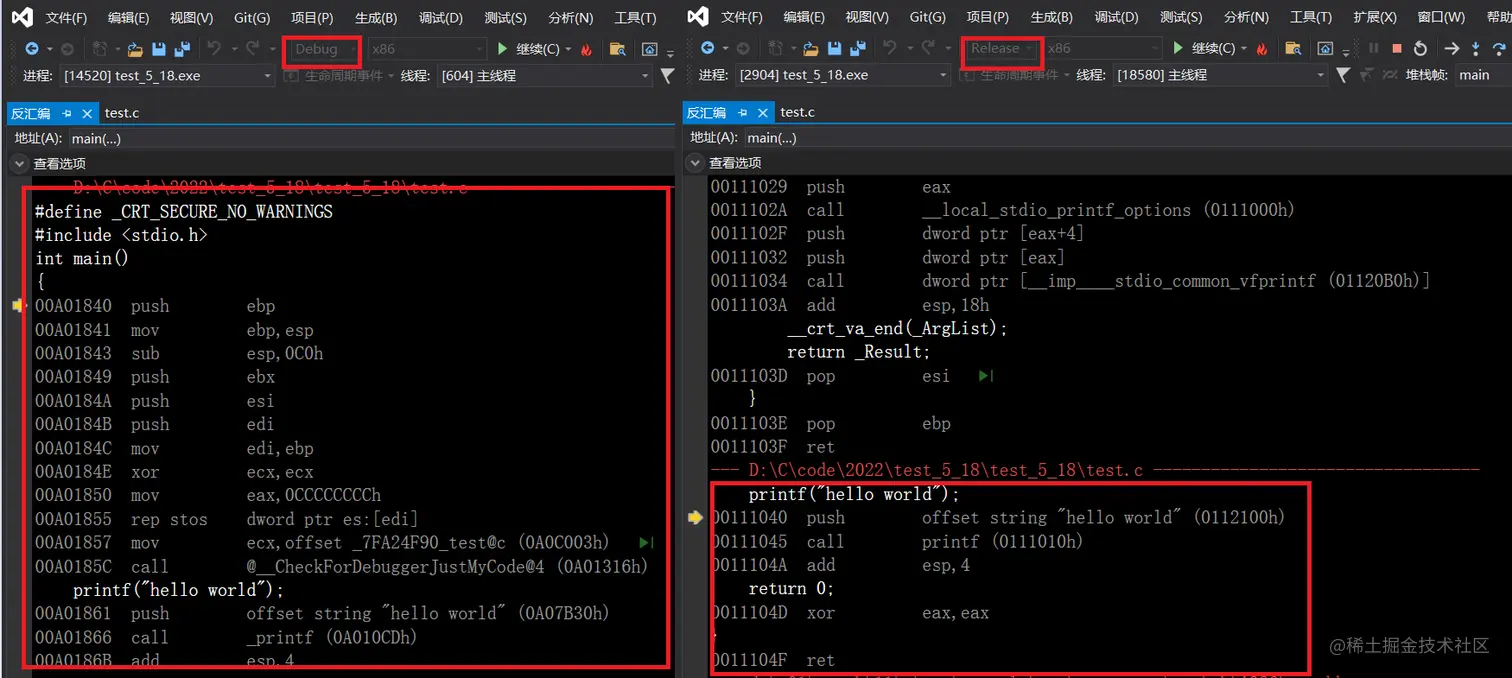Screen dimensions: 1512x678
Task: Click thread filter funnel icon in left window
Action: coord(667,75)
